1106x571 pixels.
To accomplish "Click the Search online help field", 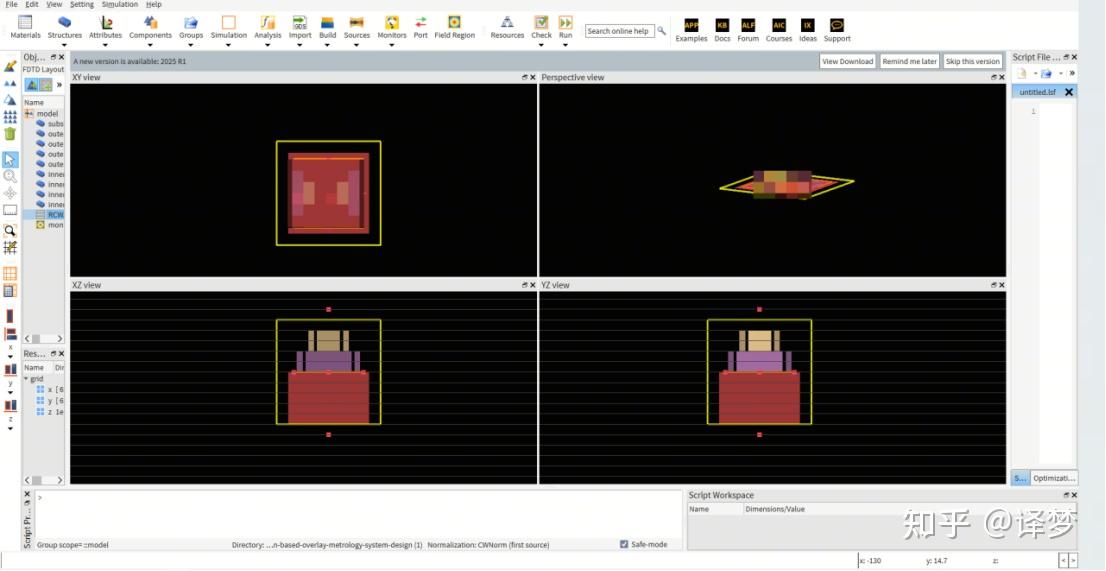I will 619,31.
